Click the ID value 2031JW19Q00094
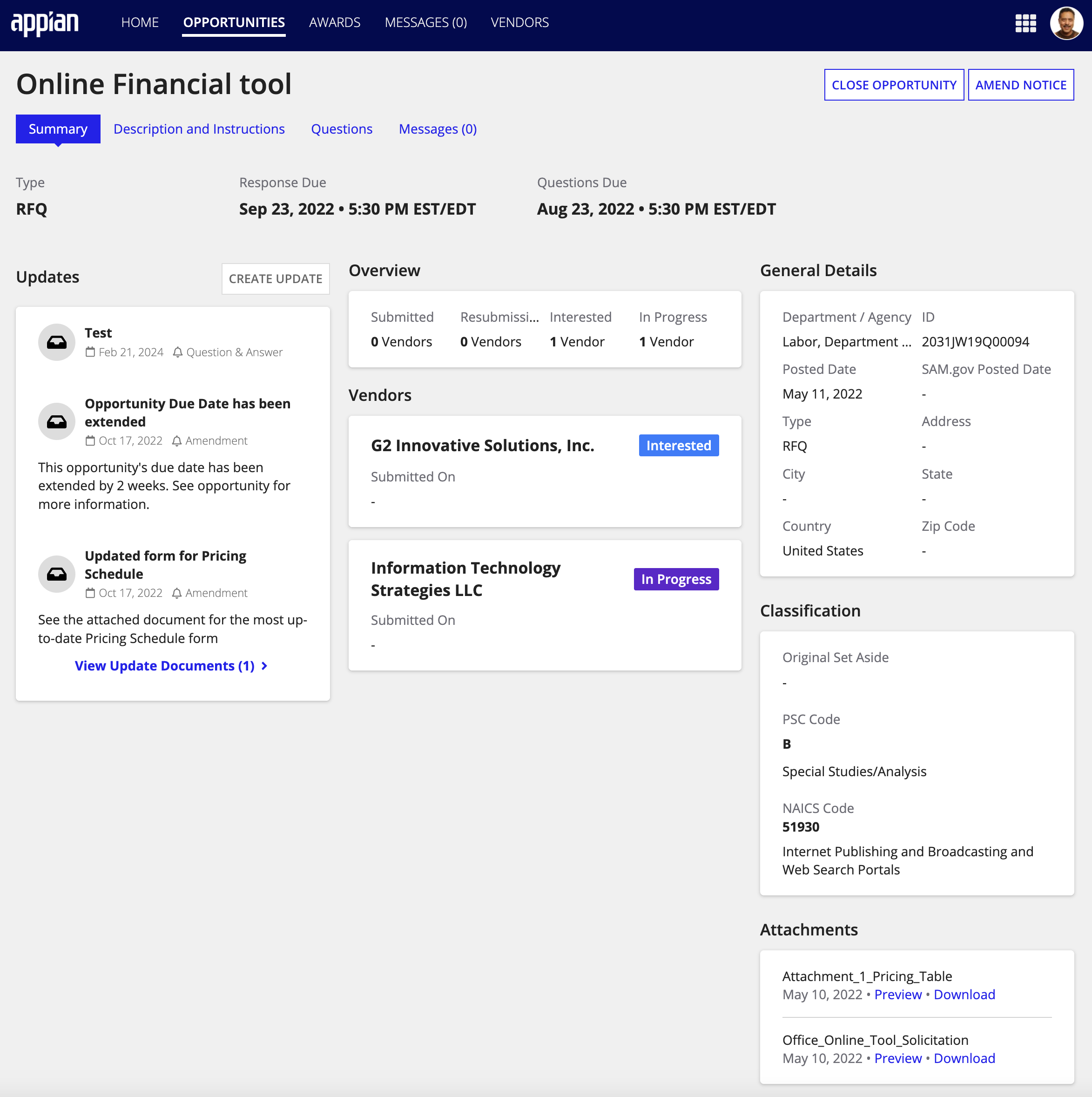Viewport: 1092px width, 1097px height. point(975,342)
